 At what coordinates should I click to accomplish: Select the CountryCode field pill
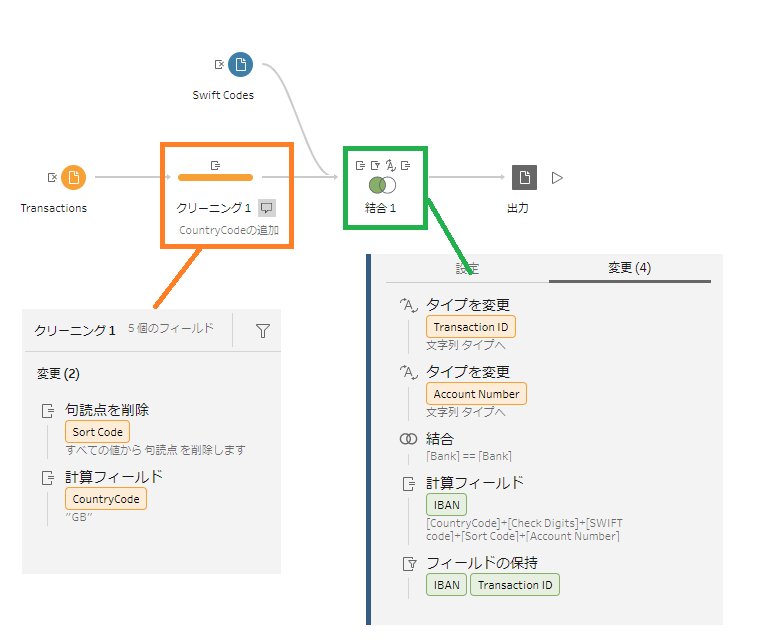click(x=106, y=499)
